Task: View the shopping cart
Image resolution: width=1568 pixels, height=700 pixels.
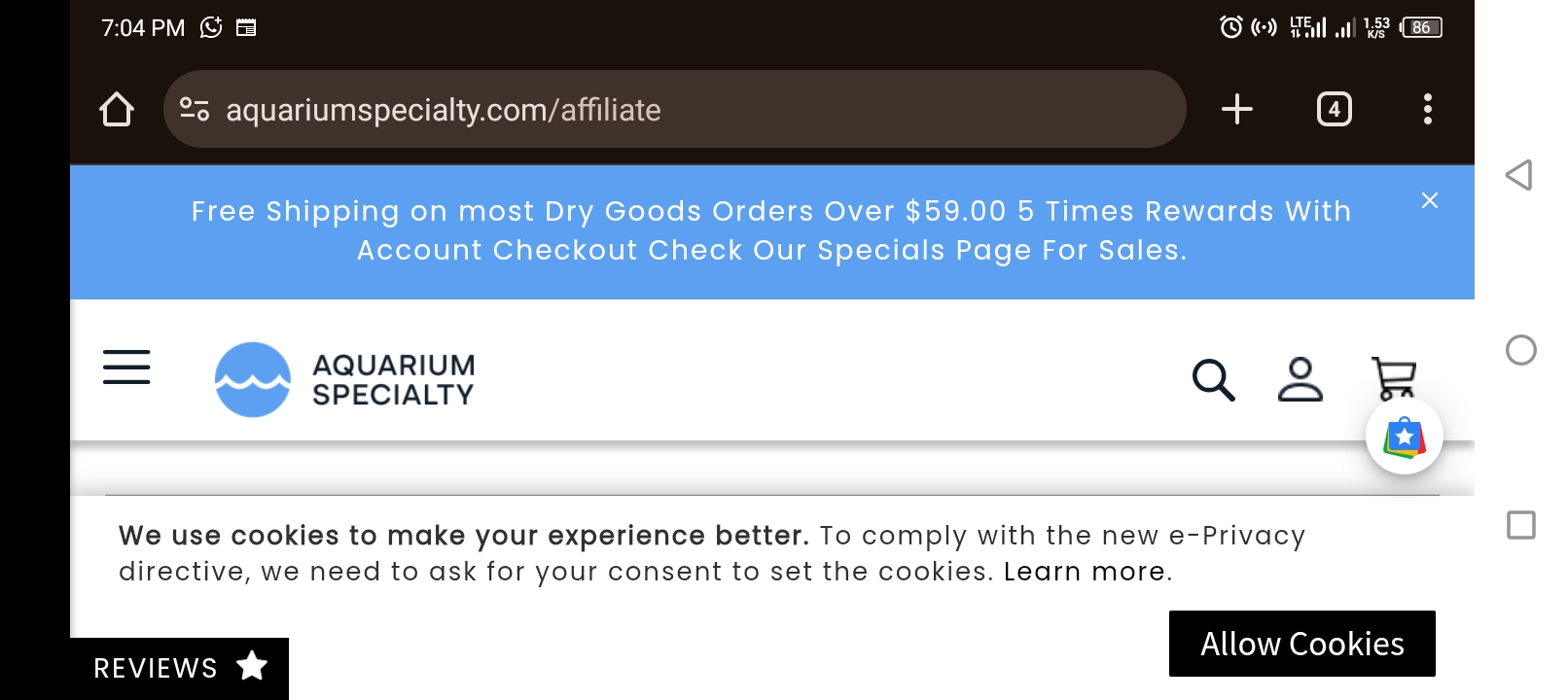Action: tap(1394, 377)
